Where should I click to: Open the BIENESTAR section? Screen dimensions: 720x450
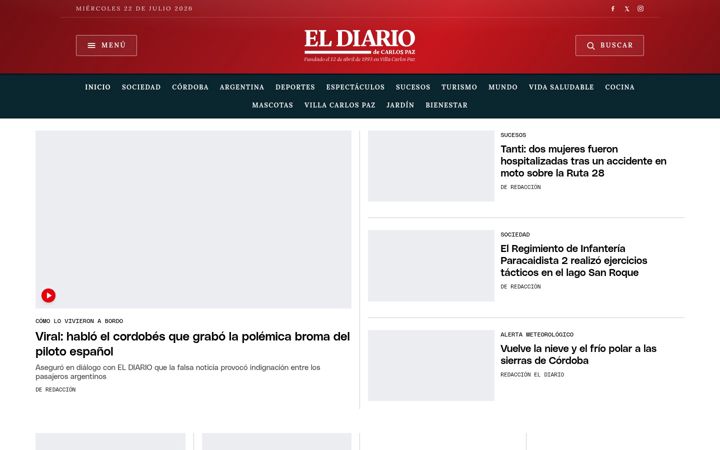pos(446,105)
